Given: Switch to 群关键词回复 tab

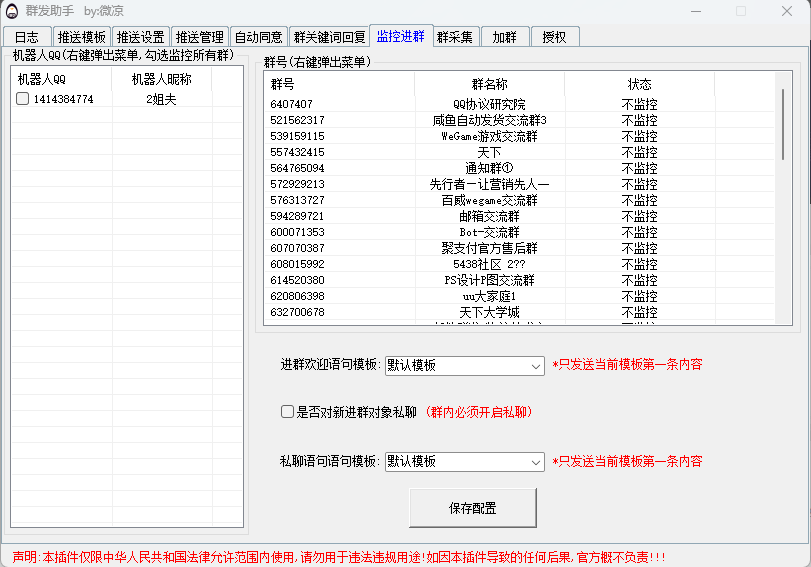Looking at the screenshot, I should click(x=329, y=37).
